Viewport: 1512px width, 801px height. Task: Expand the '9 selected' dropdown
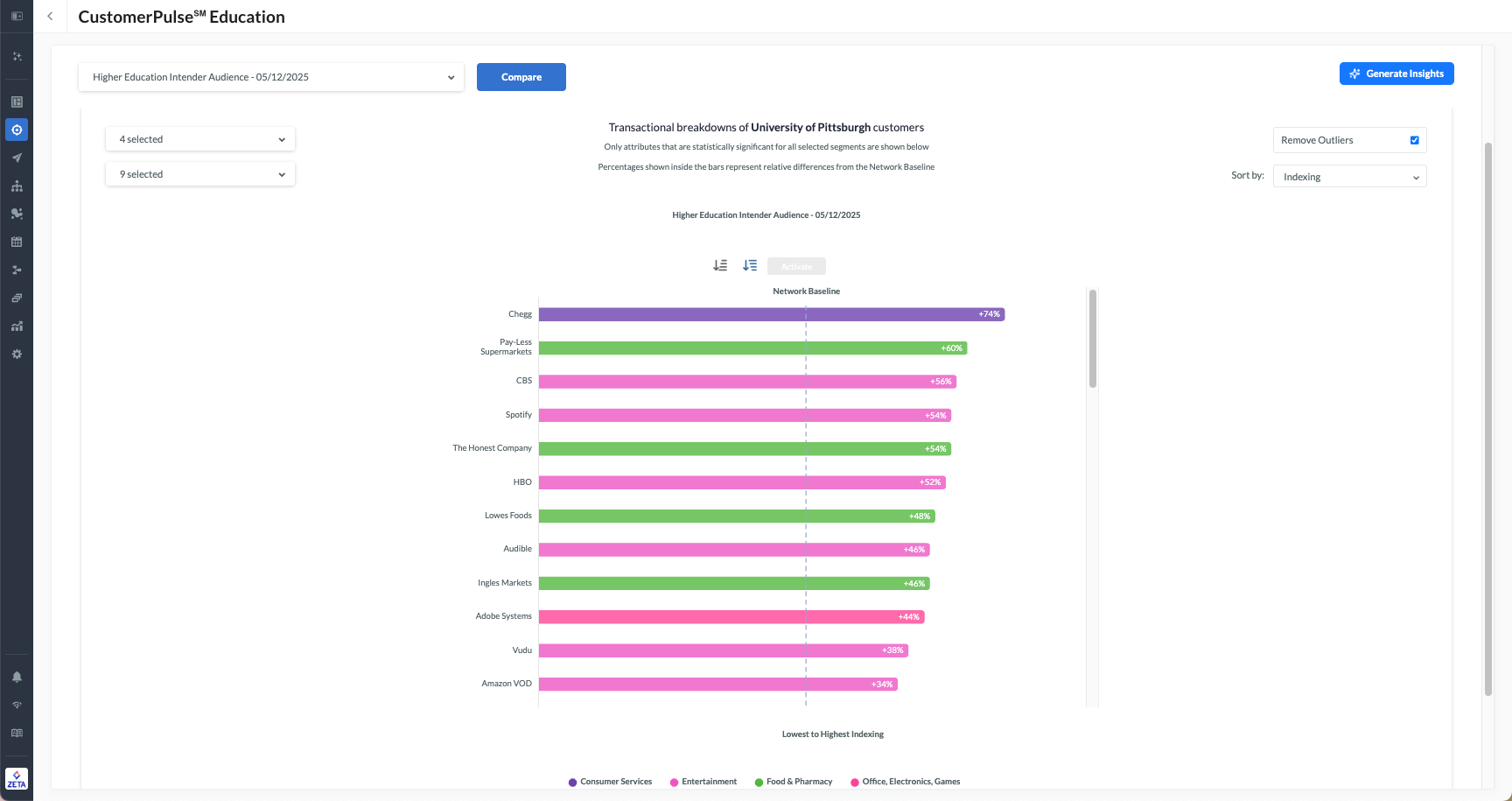(200, 174)
